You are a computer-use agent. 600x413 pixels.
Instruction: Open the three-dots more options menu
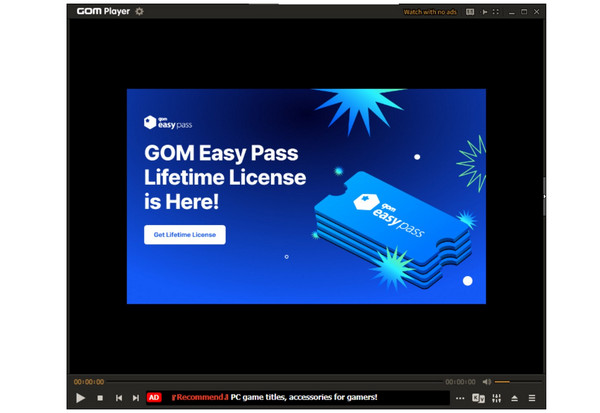[x=460, y=398]
